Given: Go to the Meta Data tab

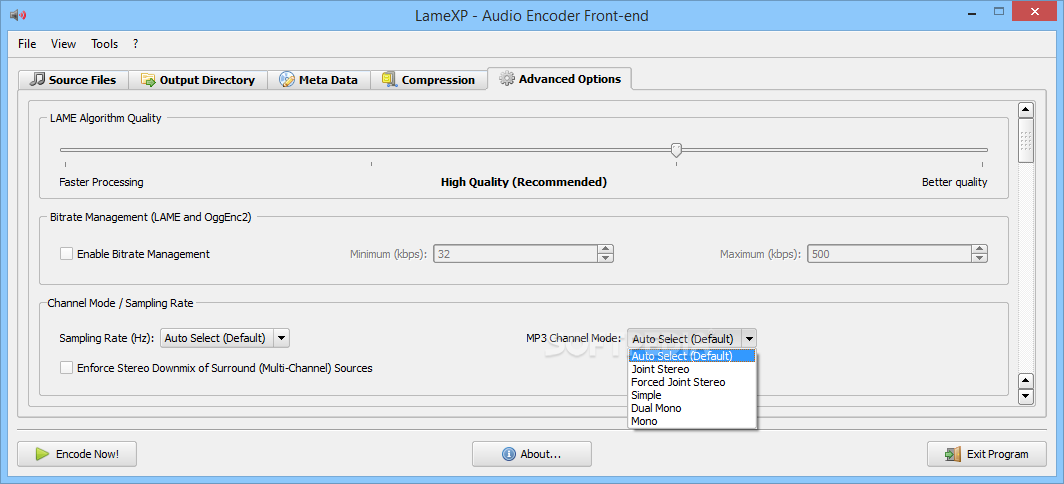Looking at the screenshot, I should (x=318, y=79).
